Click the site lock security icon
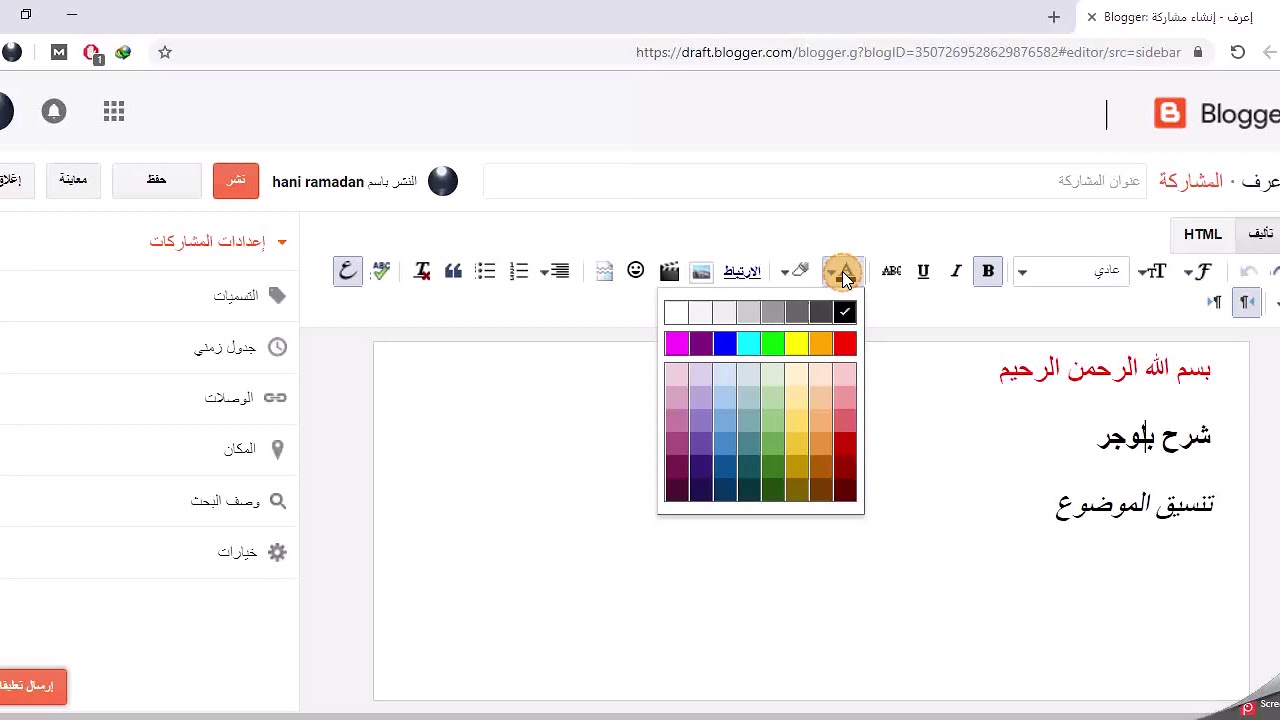 point(1198,52)
